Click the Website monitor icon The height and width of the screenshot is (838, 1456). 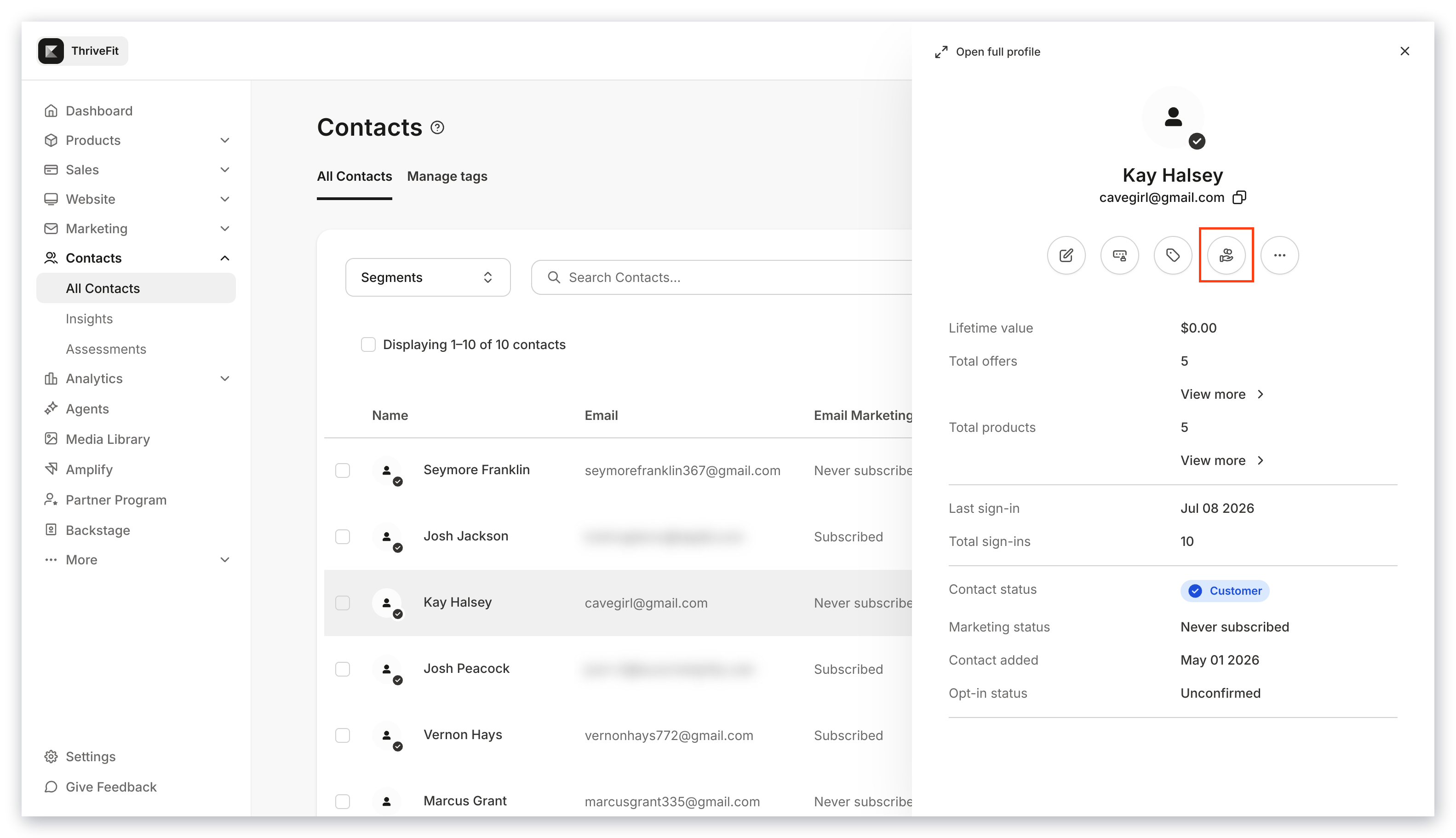pyautogui.click(x=51, y=199)
